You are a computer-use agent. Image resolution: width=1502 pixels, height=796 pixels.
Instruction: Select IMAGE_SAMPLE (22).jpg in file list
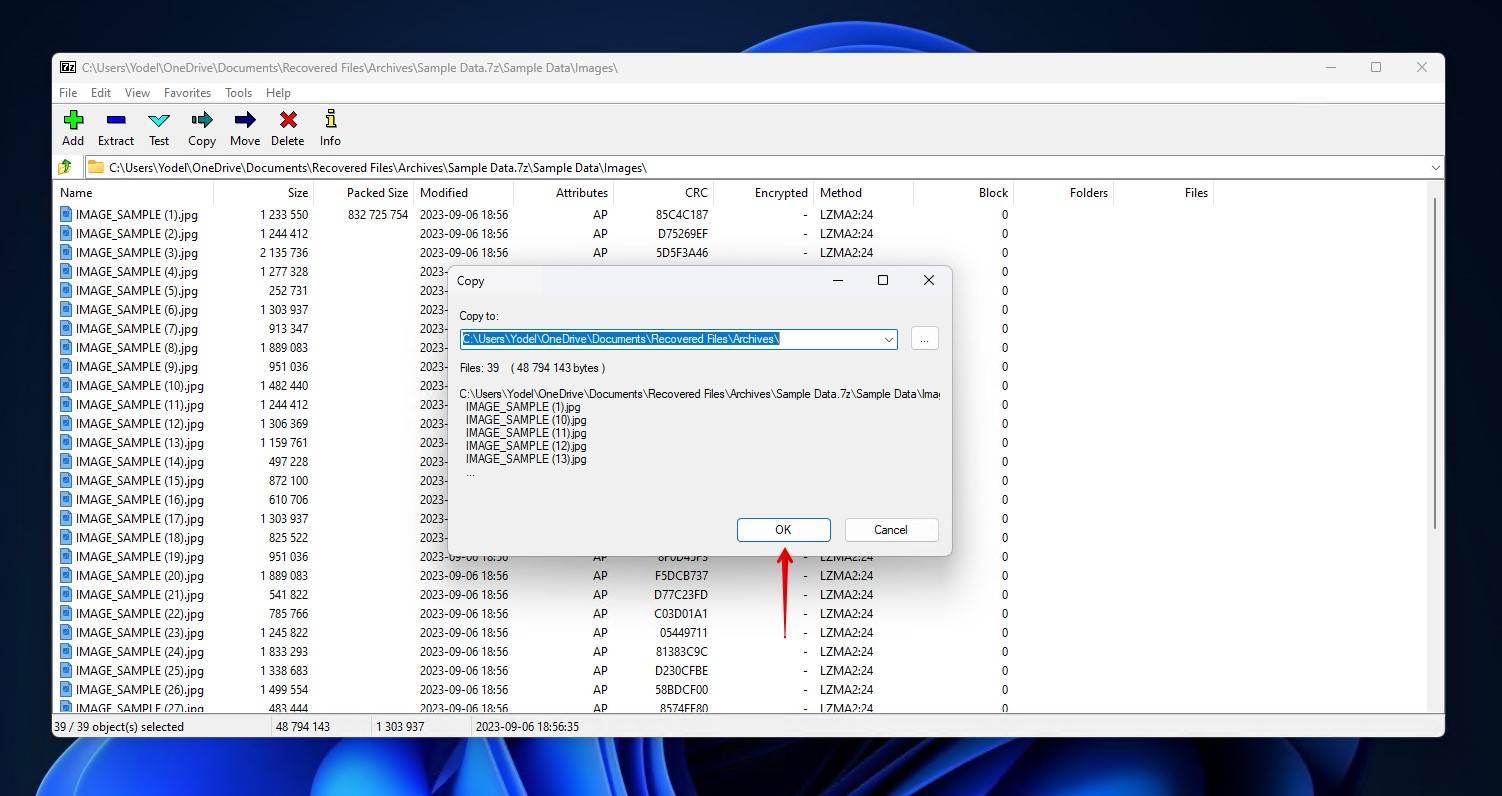[137, 614]
